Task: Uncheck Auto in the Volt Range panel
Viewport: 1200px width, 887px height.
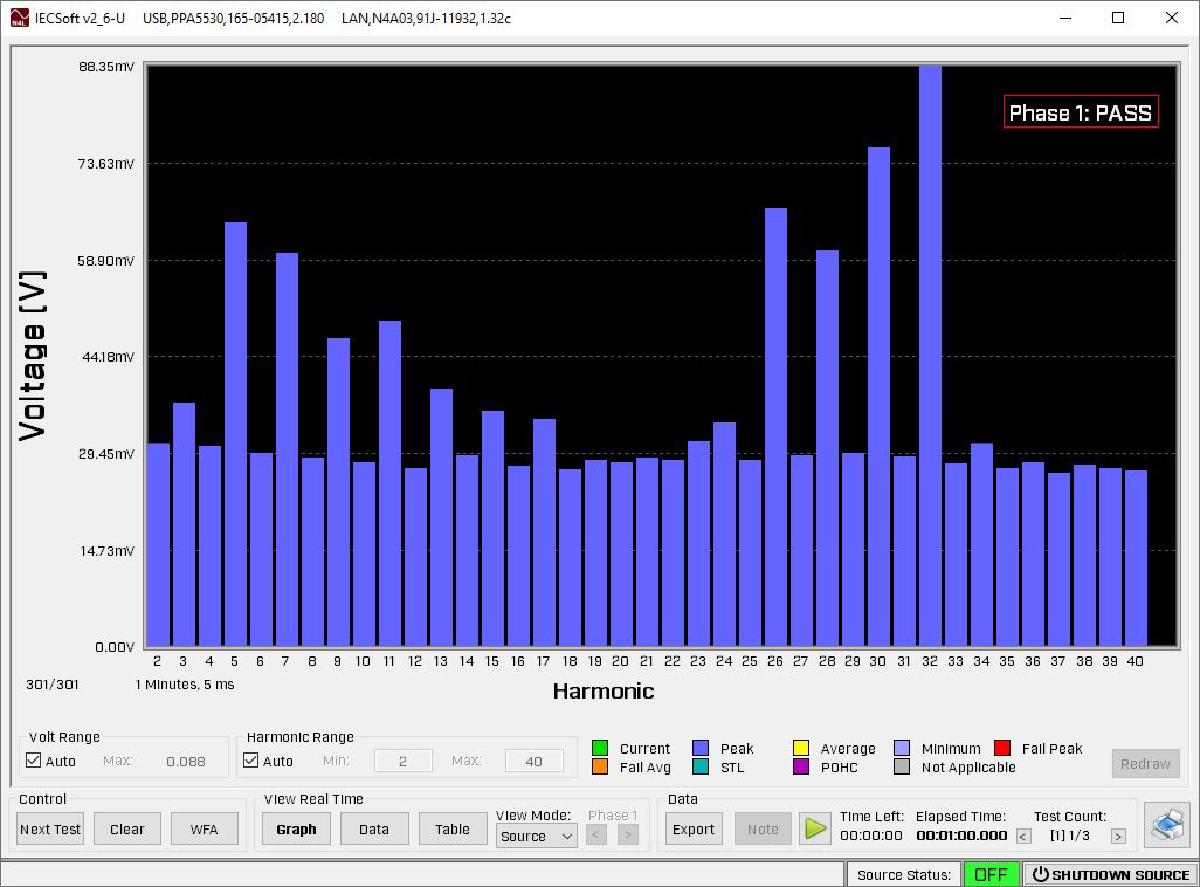Action: coord(35,760)
